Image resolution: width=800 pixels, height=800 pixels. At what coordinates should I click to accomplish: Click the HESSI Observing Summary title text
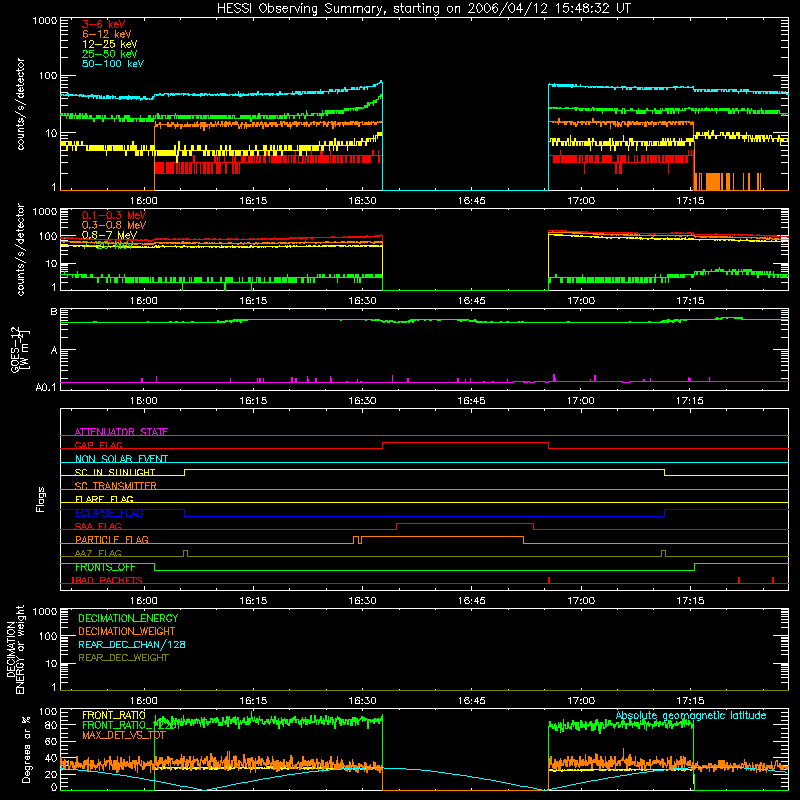[x=423, y=8]
